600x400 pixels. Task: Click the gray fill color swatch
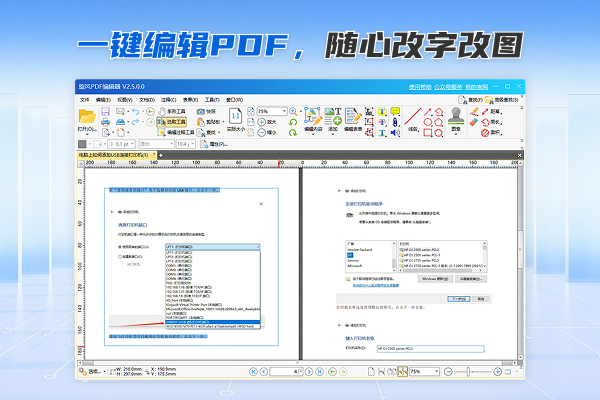click(x=82, y=144)
